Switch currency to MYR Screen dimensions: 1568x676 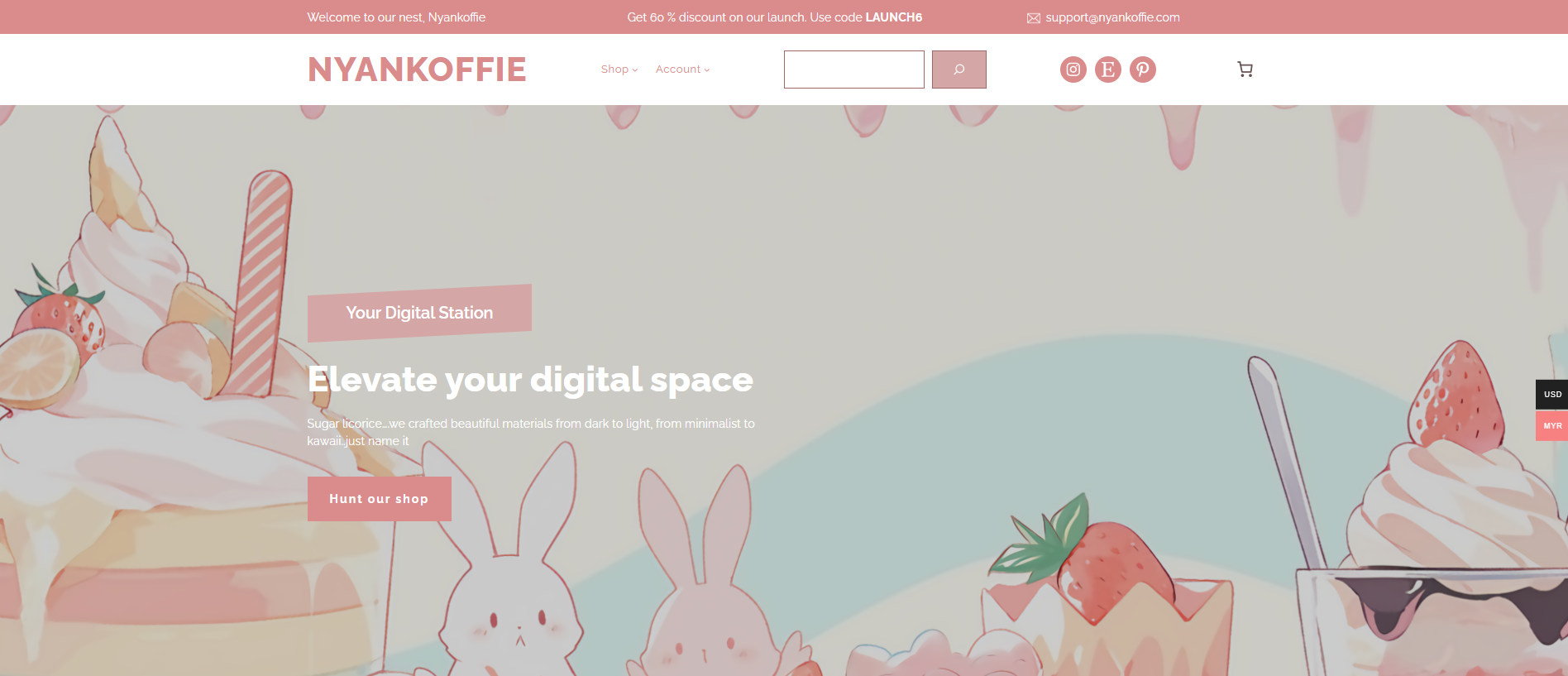(1551, 426)
